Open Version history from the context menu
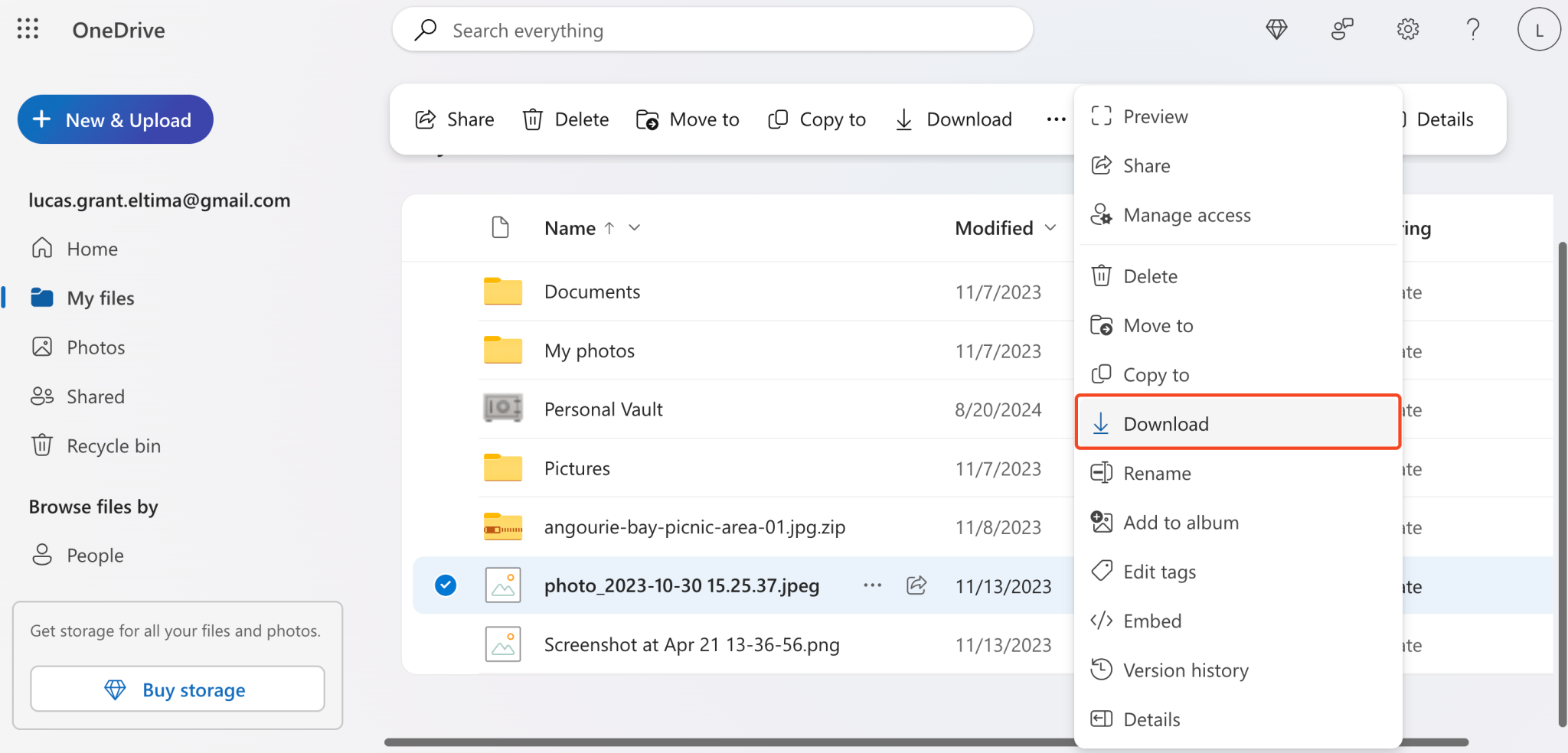The width and height of the screenshot is (1568, 753). (x=1238, y=670)
